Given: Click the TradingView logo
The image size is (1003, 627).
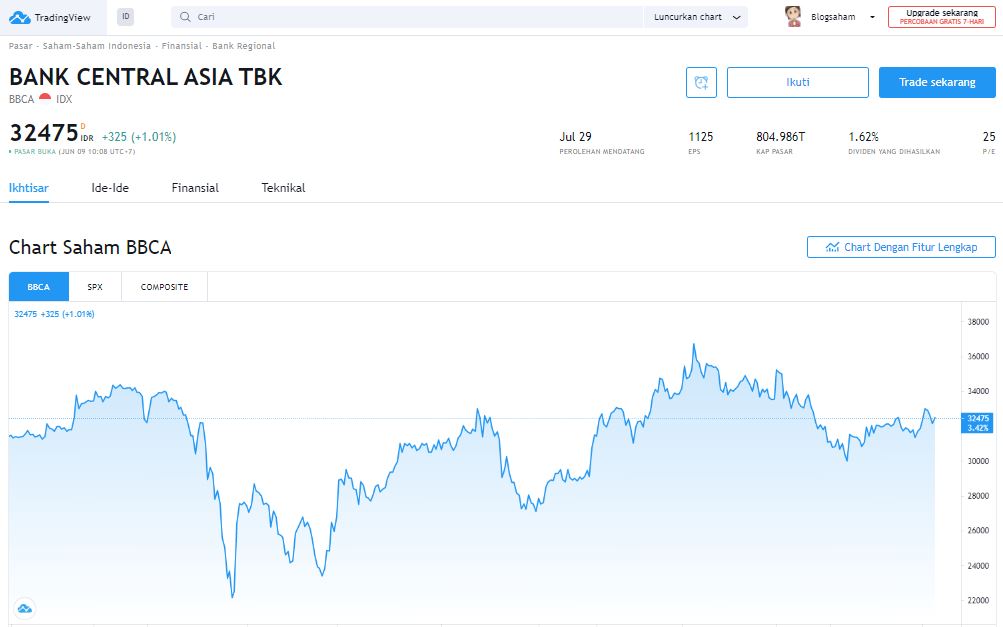Looking at the screenshot, I should pos(50,17).
